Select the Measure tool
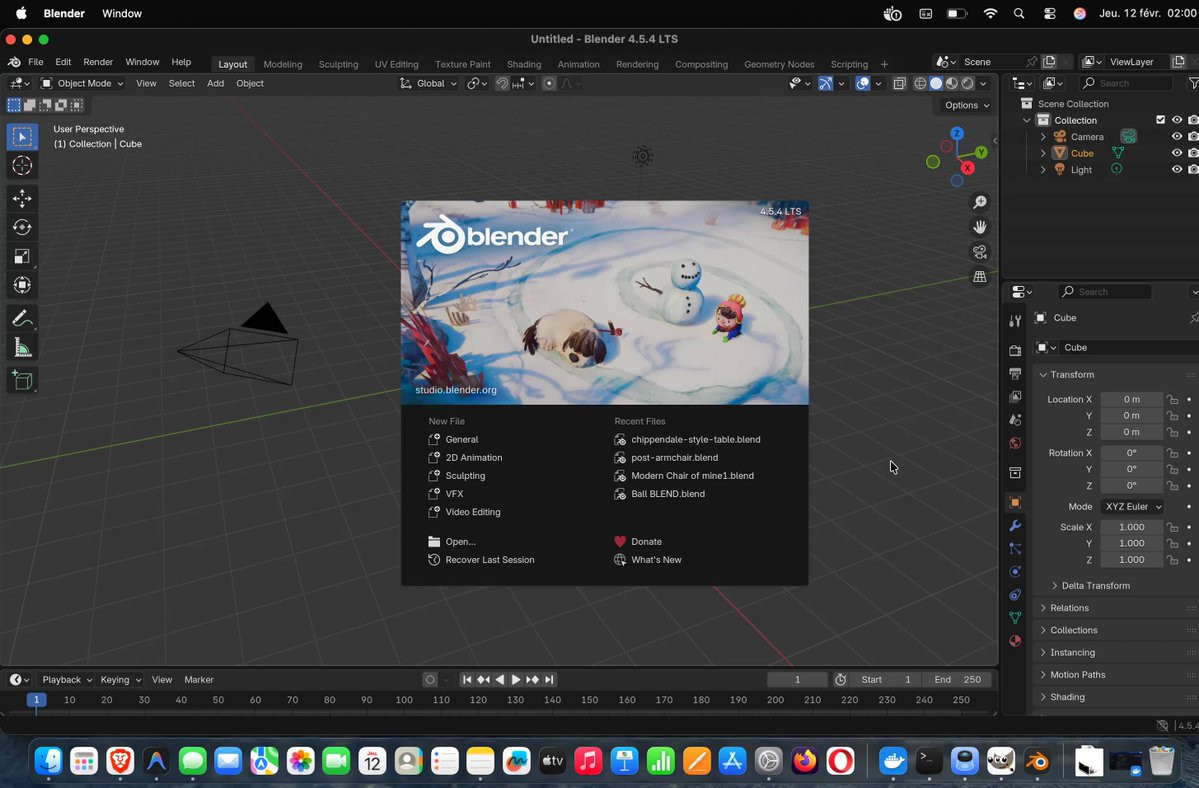The height and width of the screenshot is (788, 1199). tap(22, 348)
